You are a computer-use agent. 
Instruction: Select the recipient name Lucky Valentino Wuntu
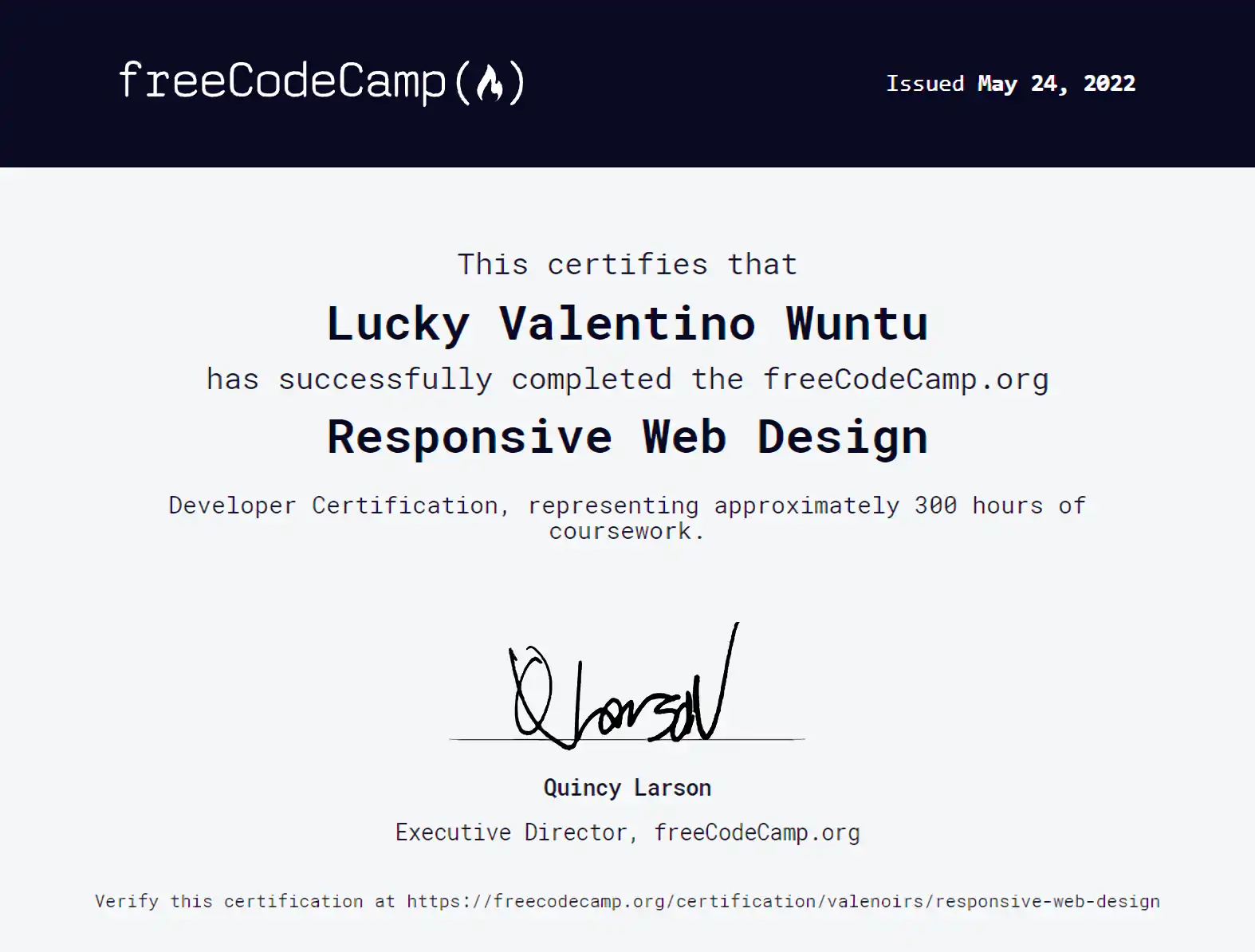tap(627, 324)
